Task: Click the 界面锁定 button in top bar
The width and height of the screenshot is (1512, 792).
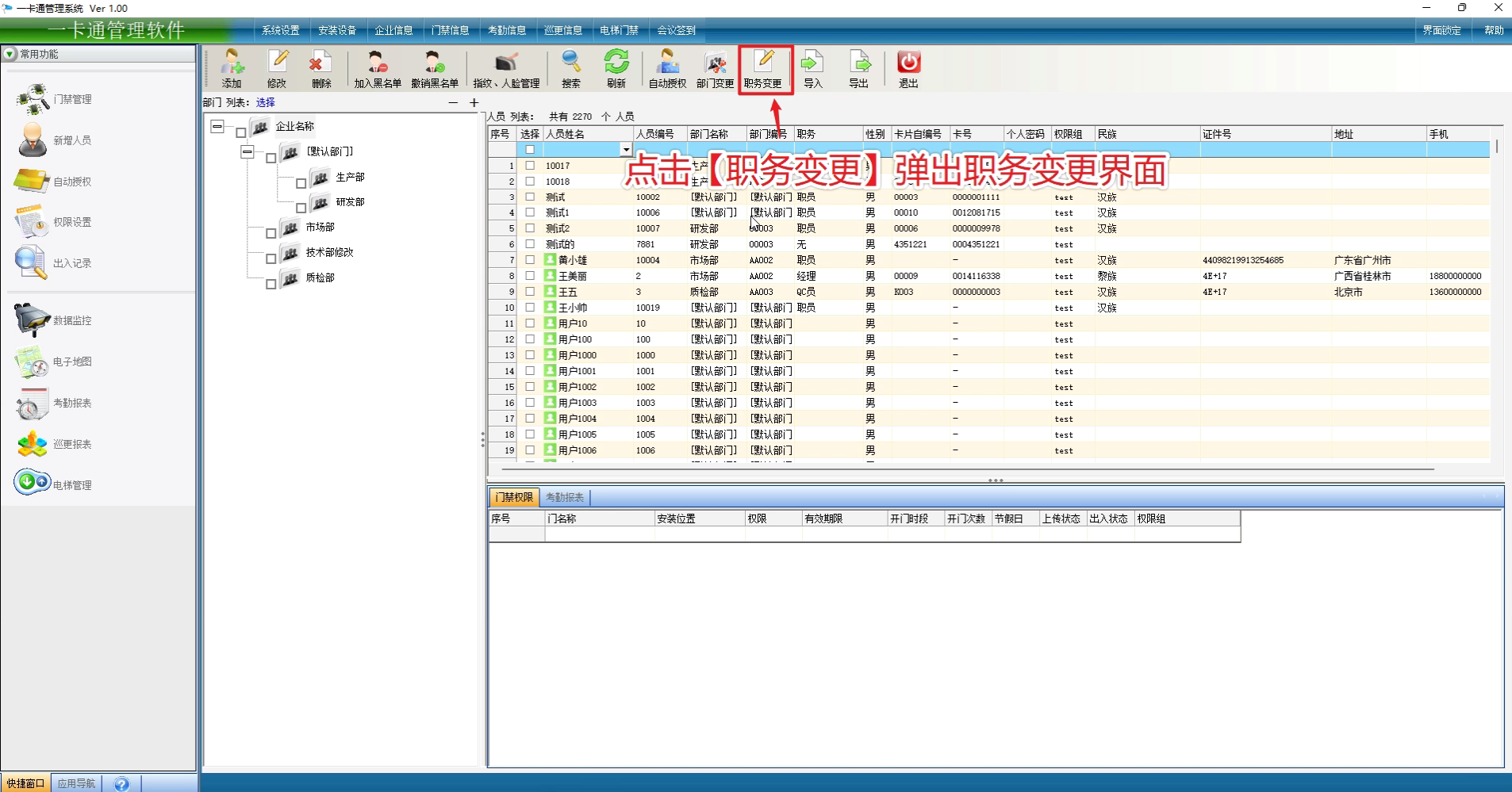Action: pyautogui.click(x=1441, y=30)
